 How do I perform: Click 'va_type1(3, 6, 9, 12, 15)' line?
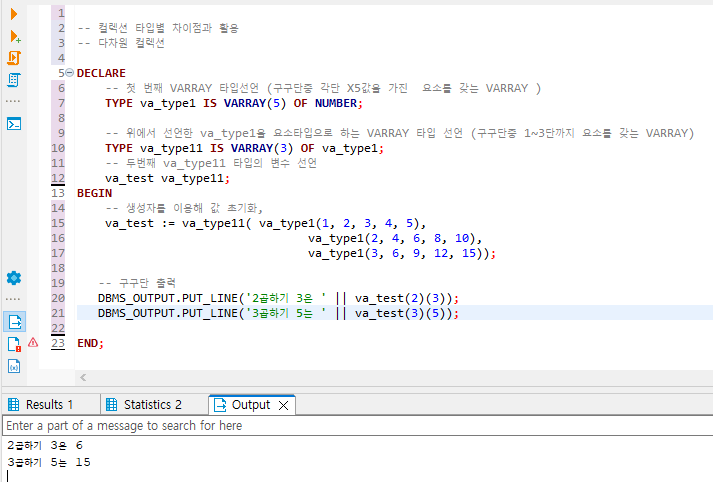tap(402, 253)
